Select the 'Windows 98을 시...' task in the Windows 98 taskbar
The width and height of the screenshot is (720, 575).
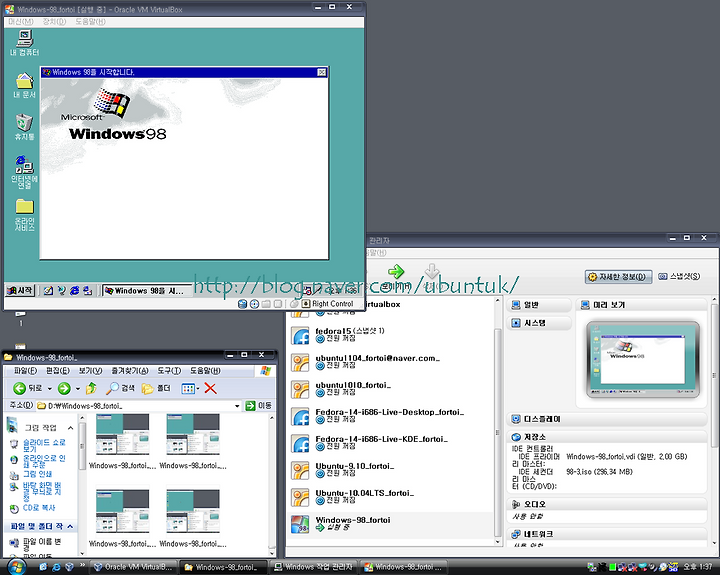coord(146,291)
